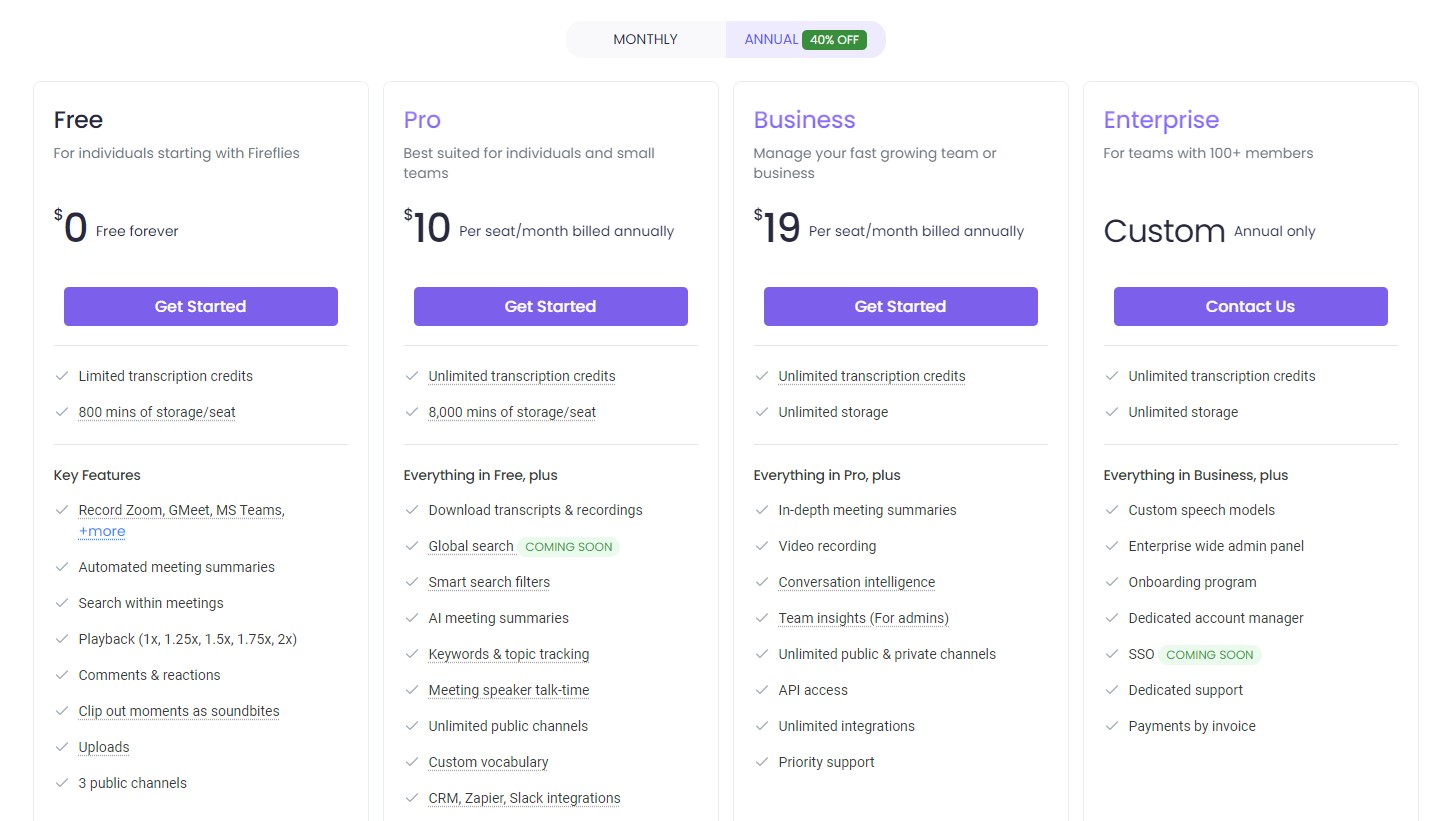Click the checkmark icon next to SSO
1438x821 pixels.
[1112, 654]
